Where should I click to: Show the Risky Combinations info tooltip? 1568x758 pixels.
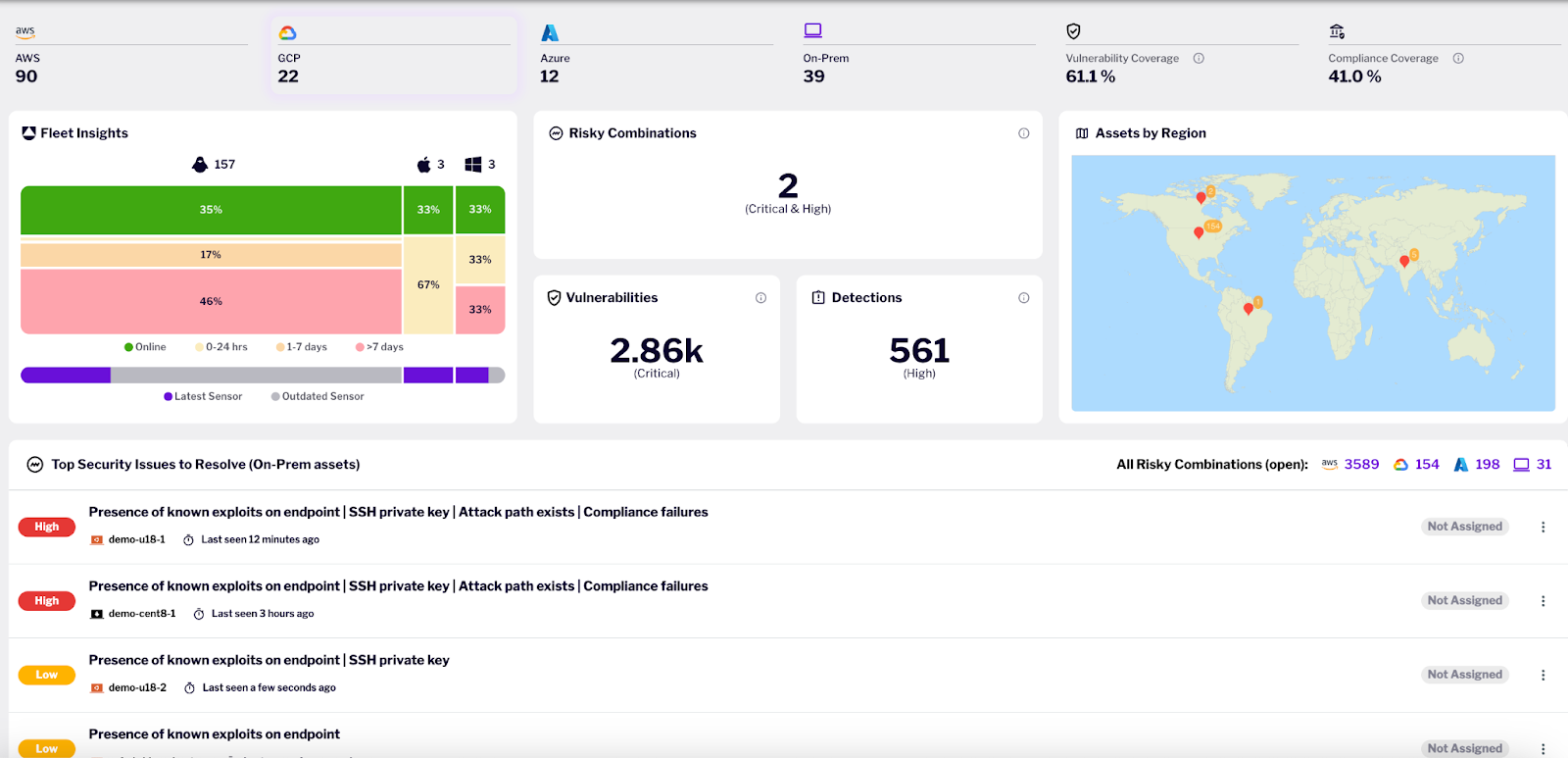[1023, 133]
